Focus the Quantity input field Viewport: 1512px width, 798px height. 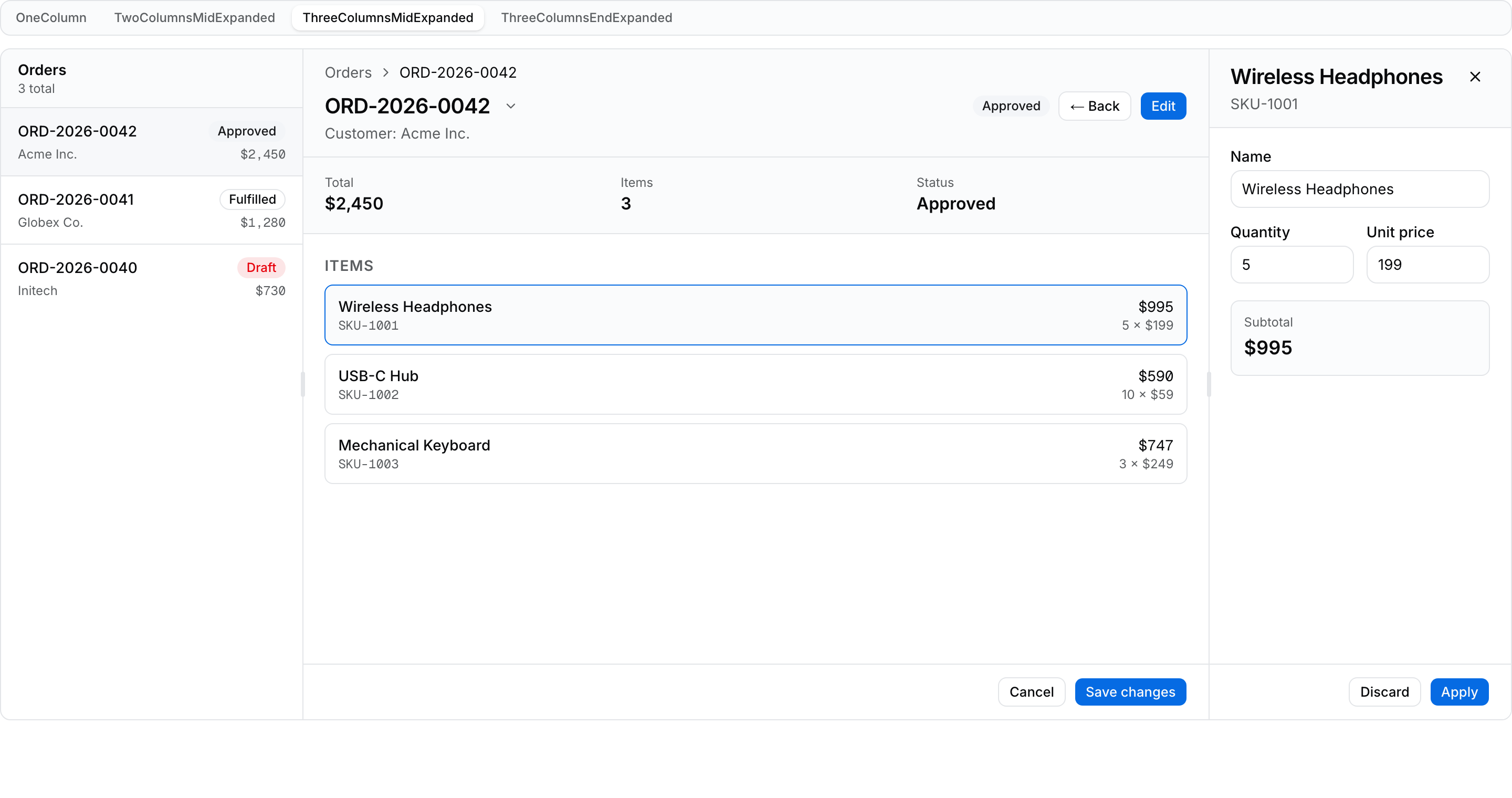[x=1291, y=265]
